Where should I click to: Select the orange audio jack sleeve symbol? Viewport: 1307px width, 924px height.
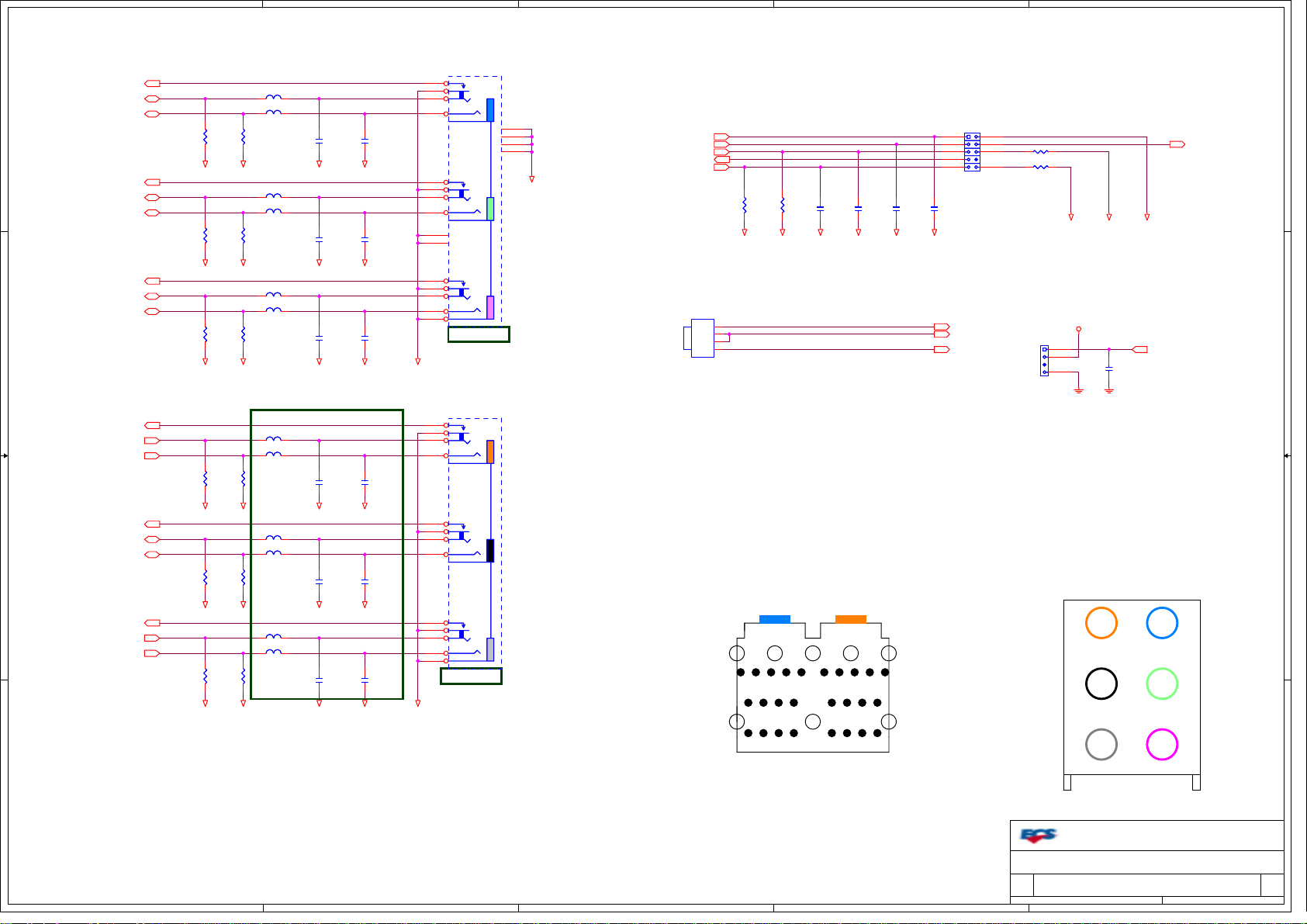(x=490, y=452)
